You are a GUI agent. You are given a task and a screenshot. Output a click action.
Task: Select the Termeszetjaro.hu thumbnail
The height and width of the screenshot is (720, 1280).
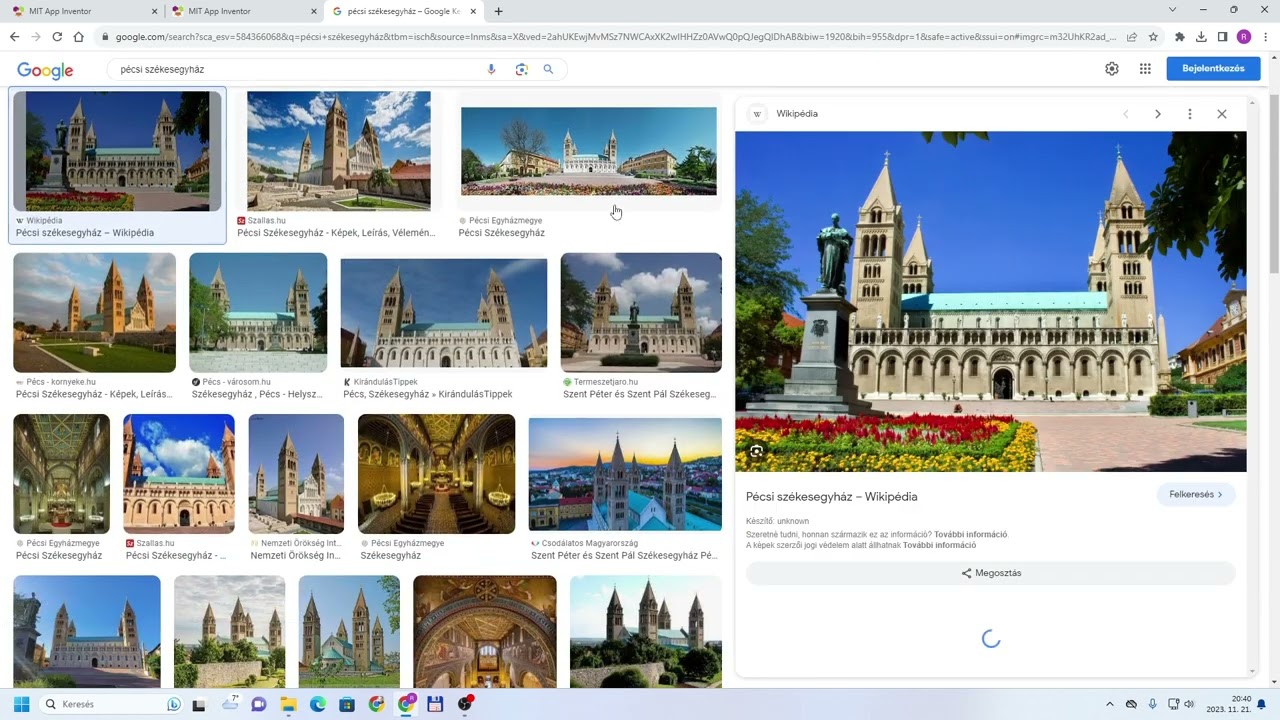(640, 312)
